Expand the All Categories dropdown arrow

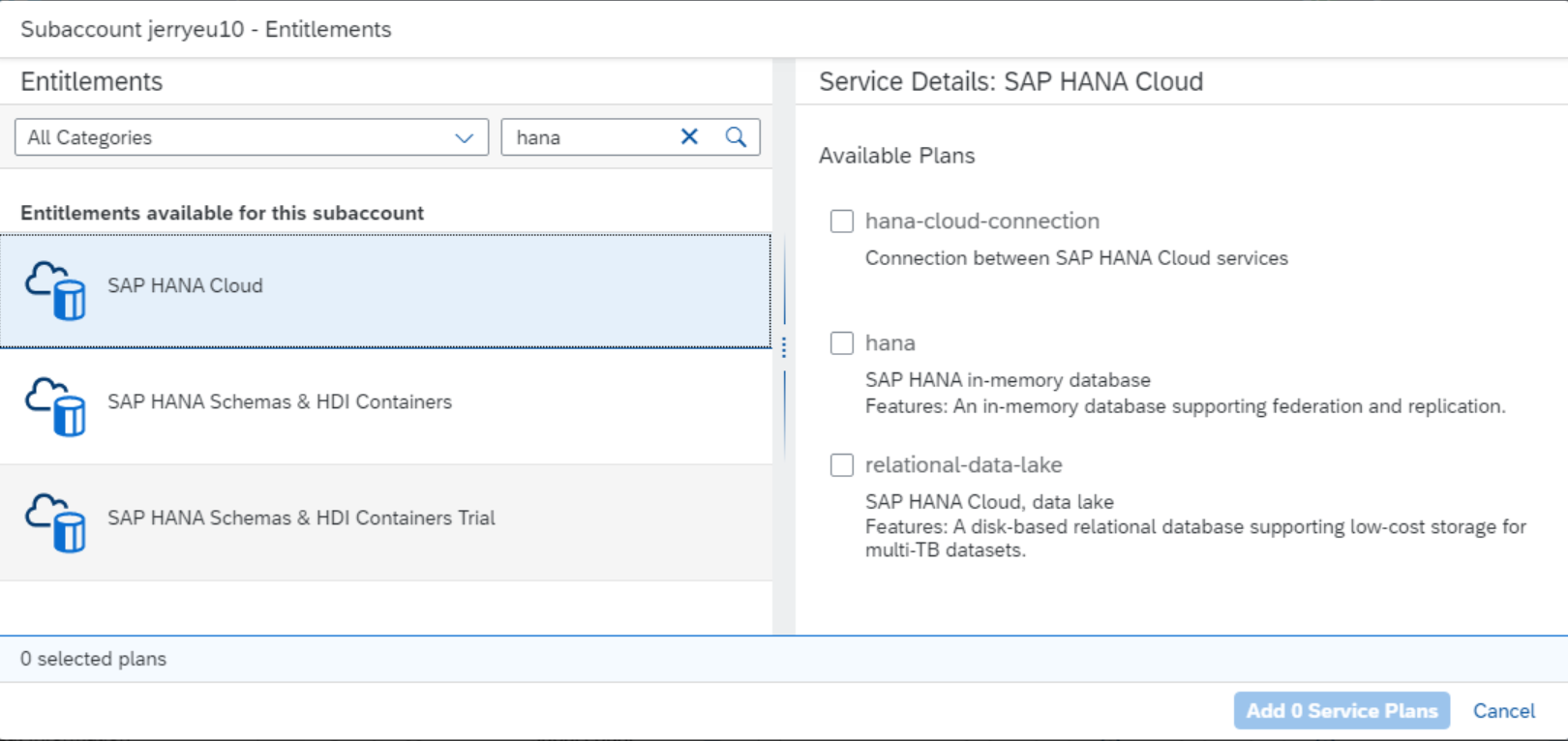[x=465, y=137]
